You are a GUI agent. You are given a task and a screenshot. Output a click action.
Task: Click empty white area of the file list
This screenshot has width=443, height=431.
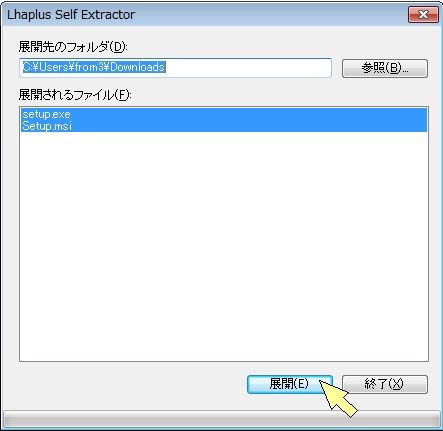[224, 247]
